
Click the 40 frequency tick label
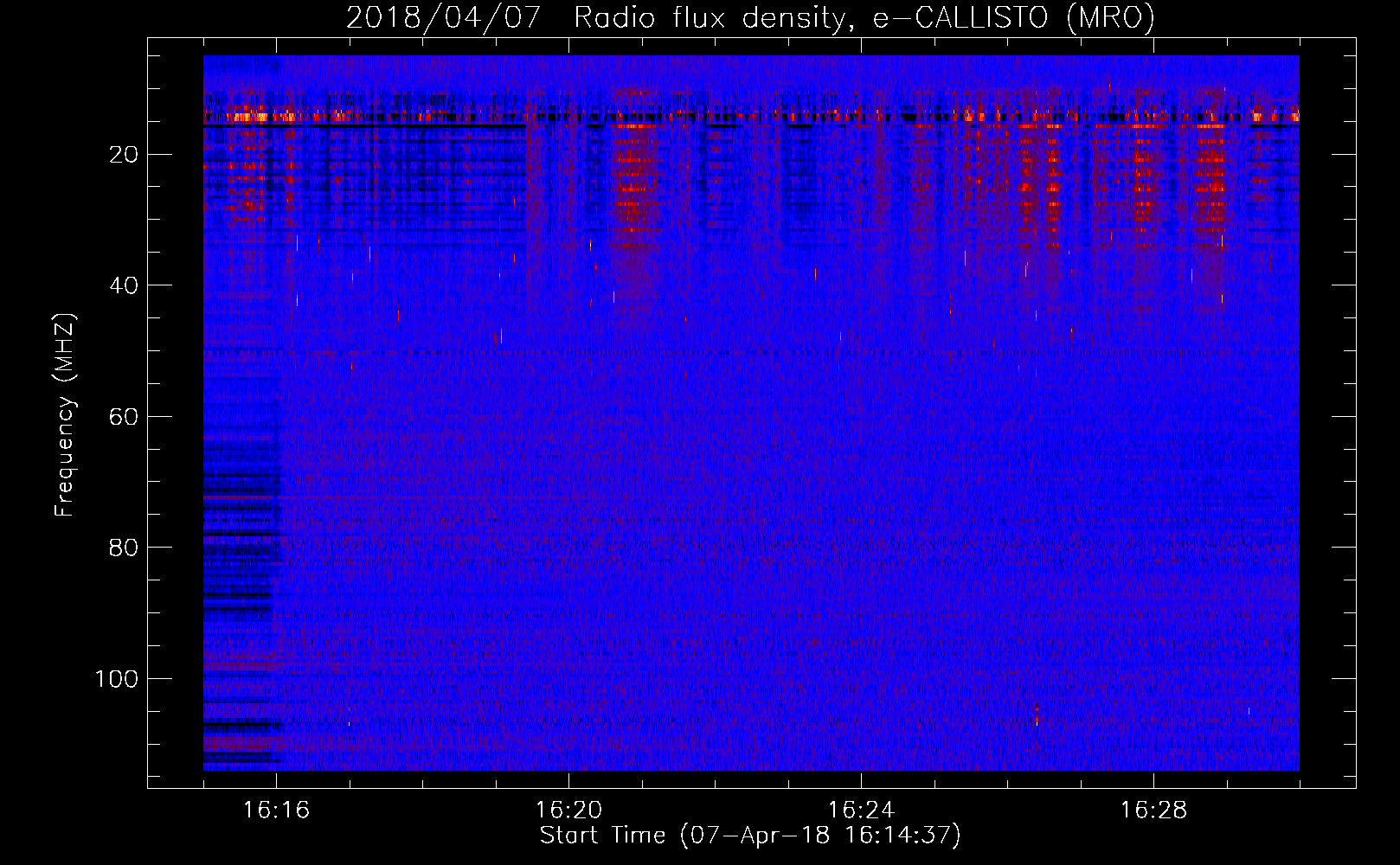point(124,285)
